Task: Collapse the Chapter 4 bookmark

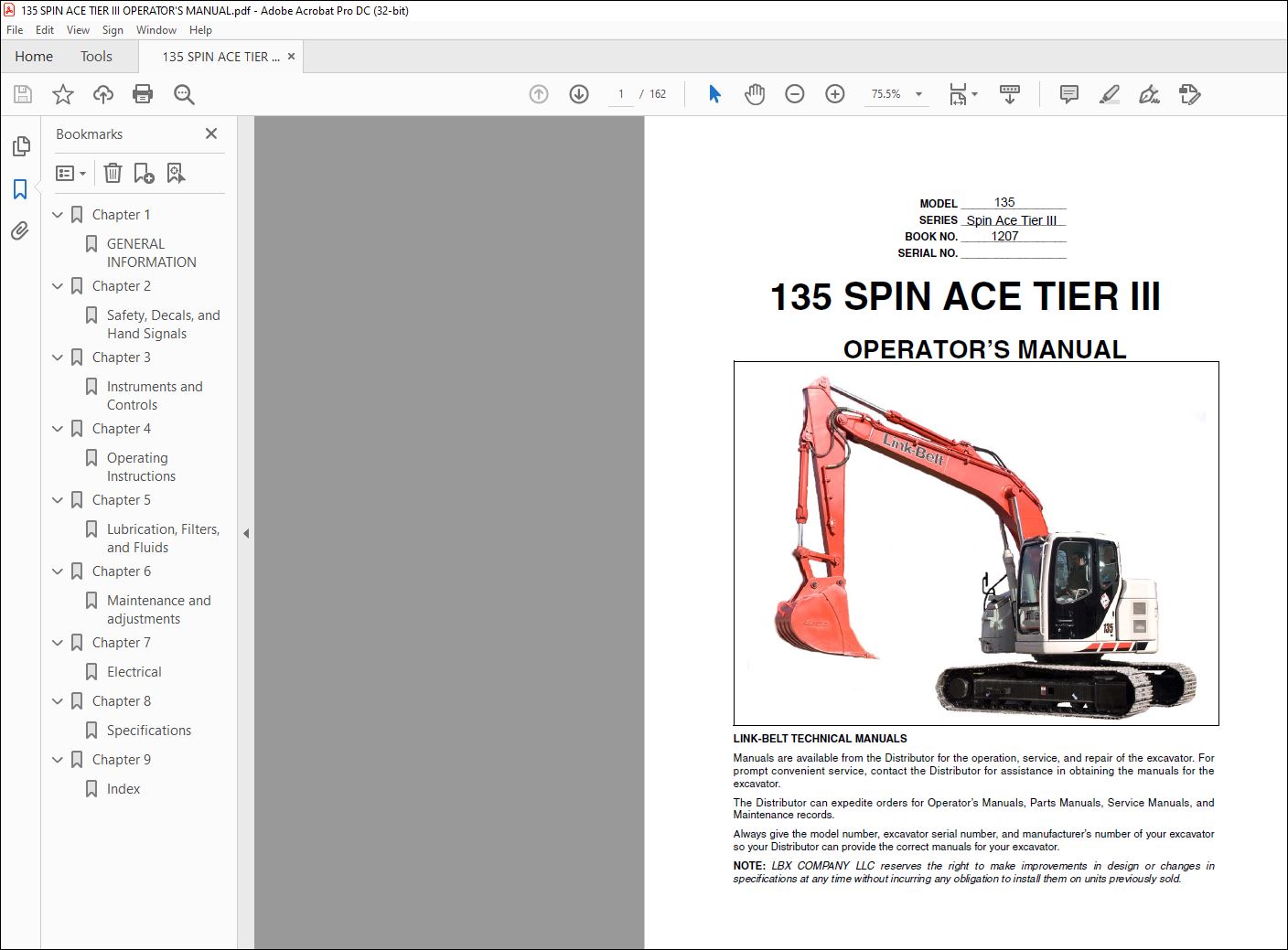Action: click(58, 429)
